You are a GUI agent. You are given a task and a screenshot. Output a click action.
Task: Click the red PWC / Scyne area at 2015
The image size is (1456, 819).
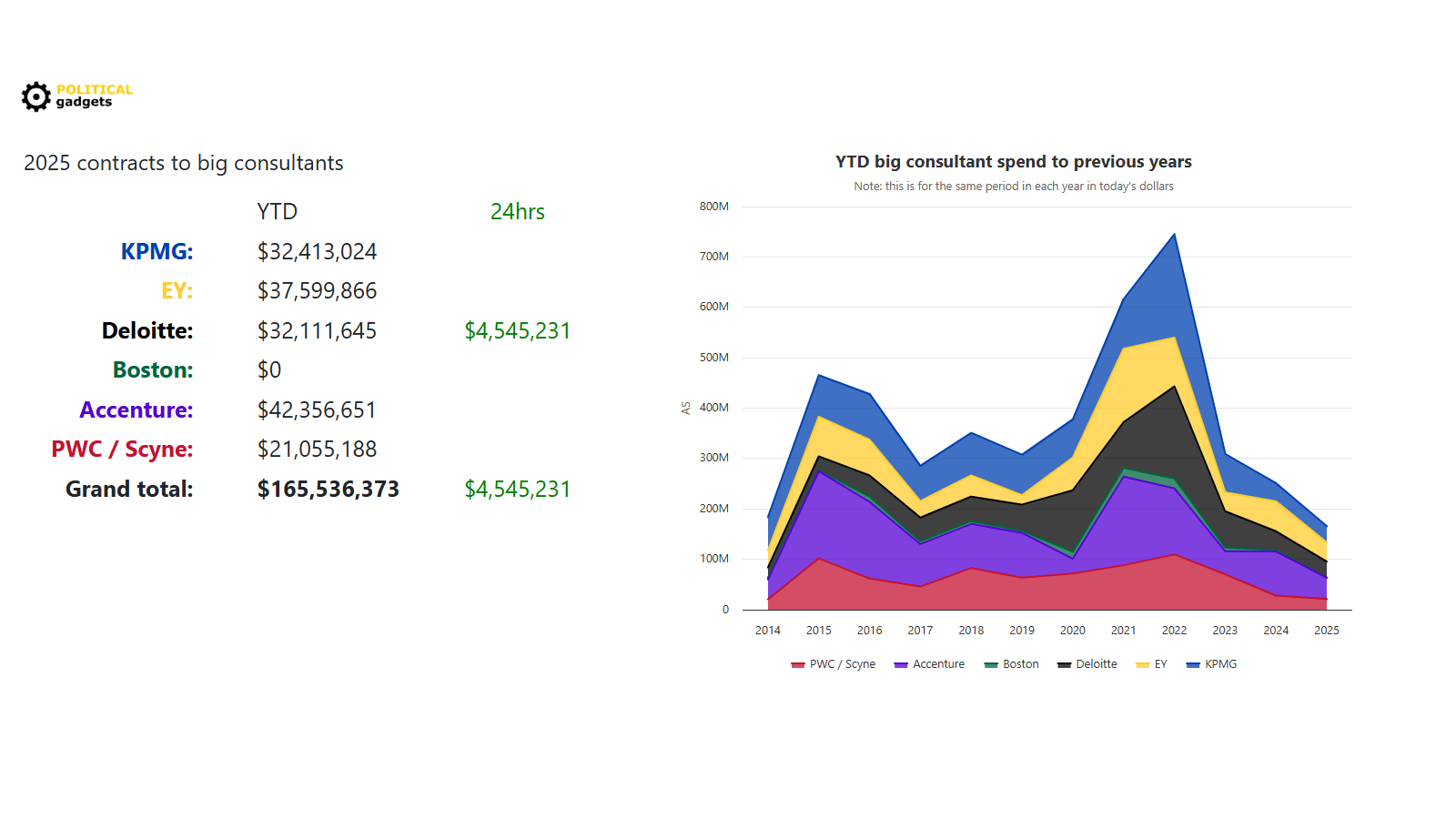(x=819, y=584)
